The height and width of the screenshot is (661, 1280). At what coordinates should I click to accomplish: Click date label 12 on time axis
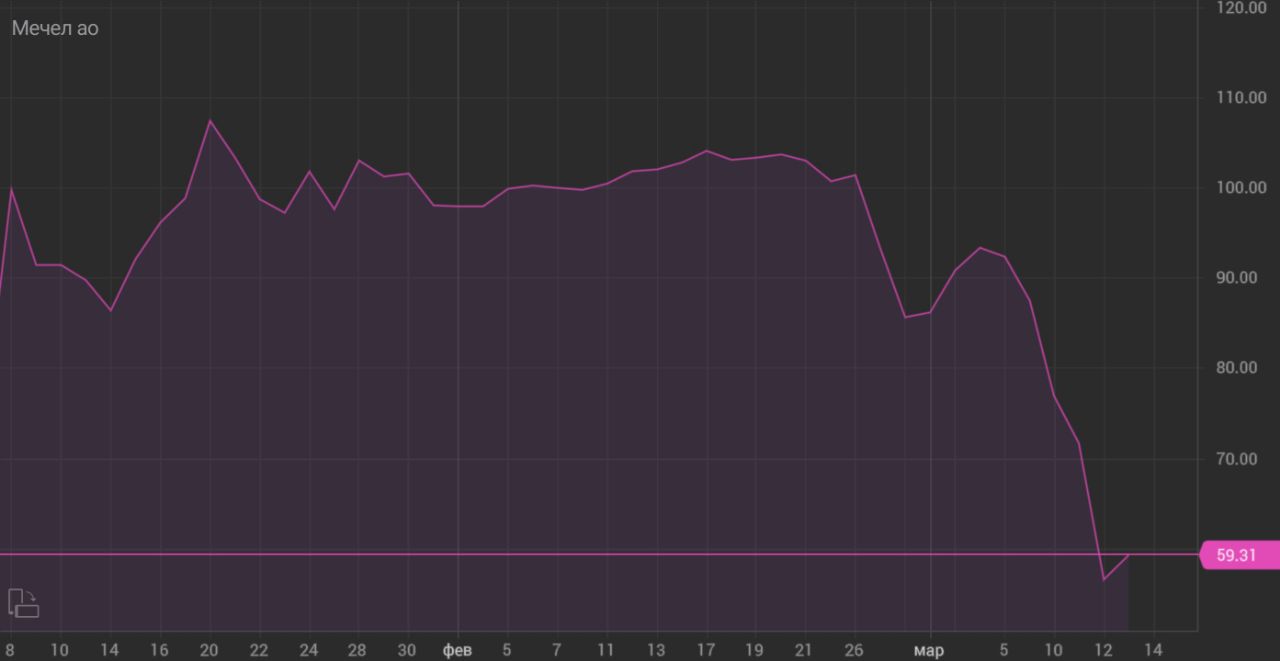point(1103,651)
